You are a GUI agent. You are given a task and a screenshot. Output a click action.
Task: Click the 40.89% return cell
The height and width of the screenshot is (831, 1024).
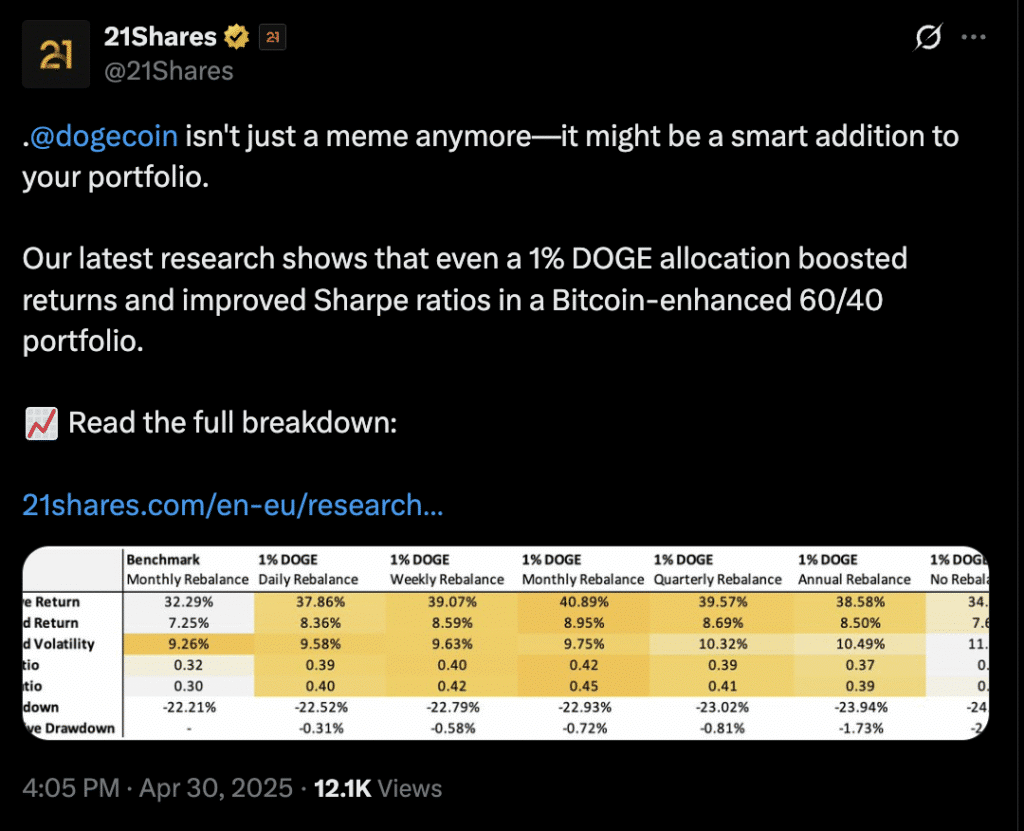(583, 602)
